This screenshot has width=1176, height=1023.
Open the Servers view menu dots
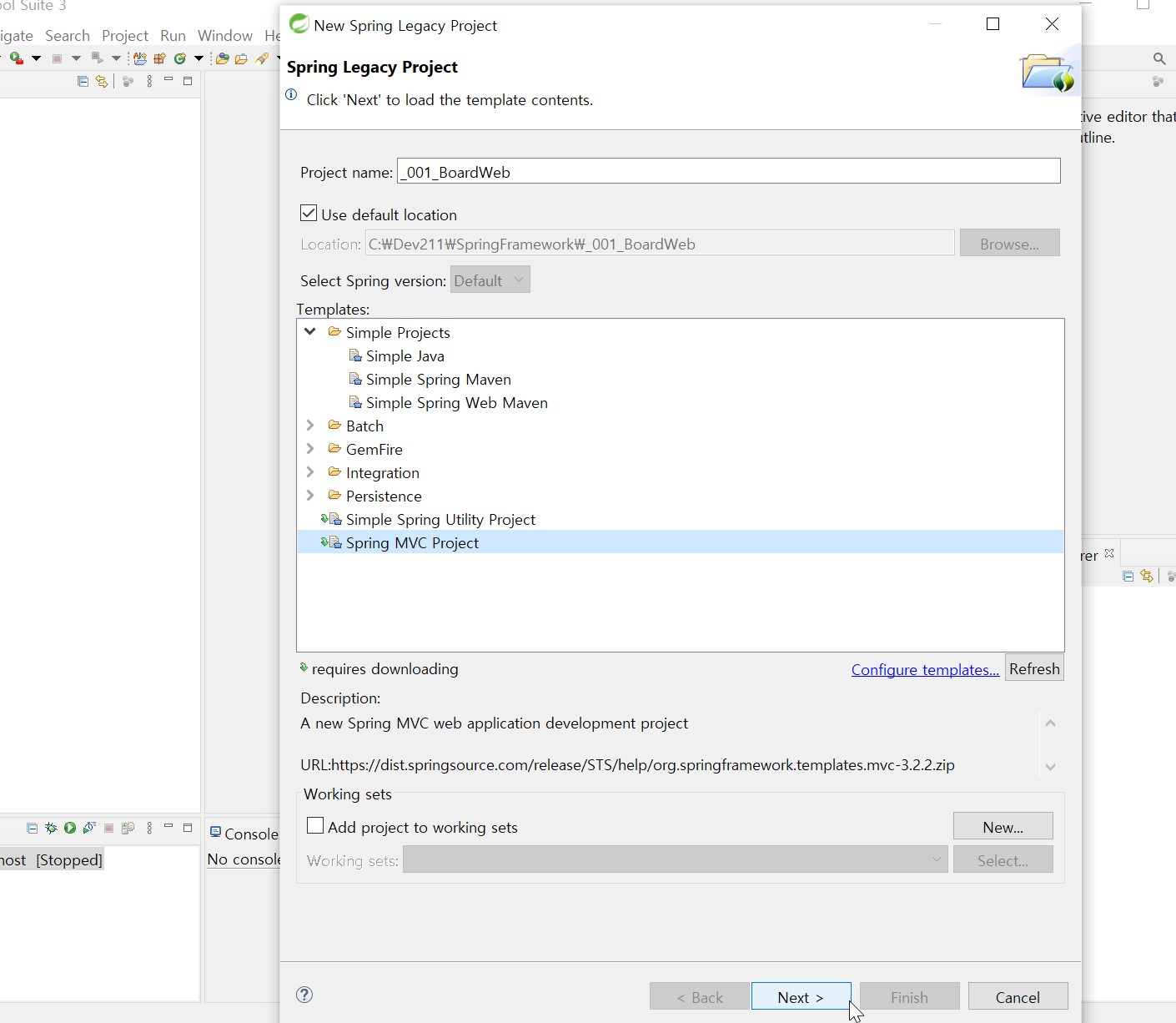[149, 828]
